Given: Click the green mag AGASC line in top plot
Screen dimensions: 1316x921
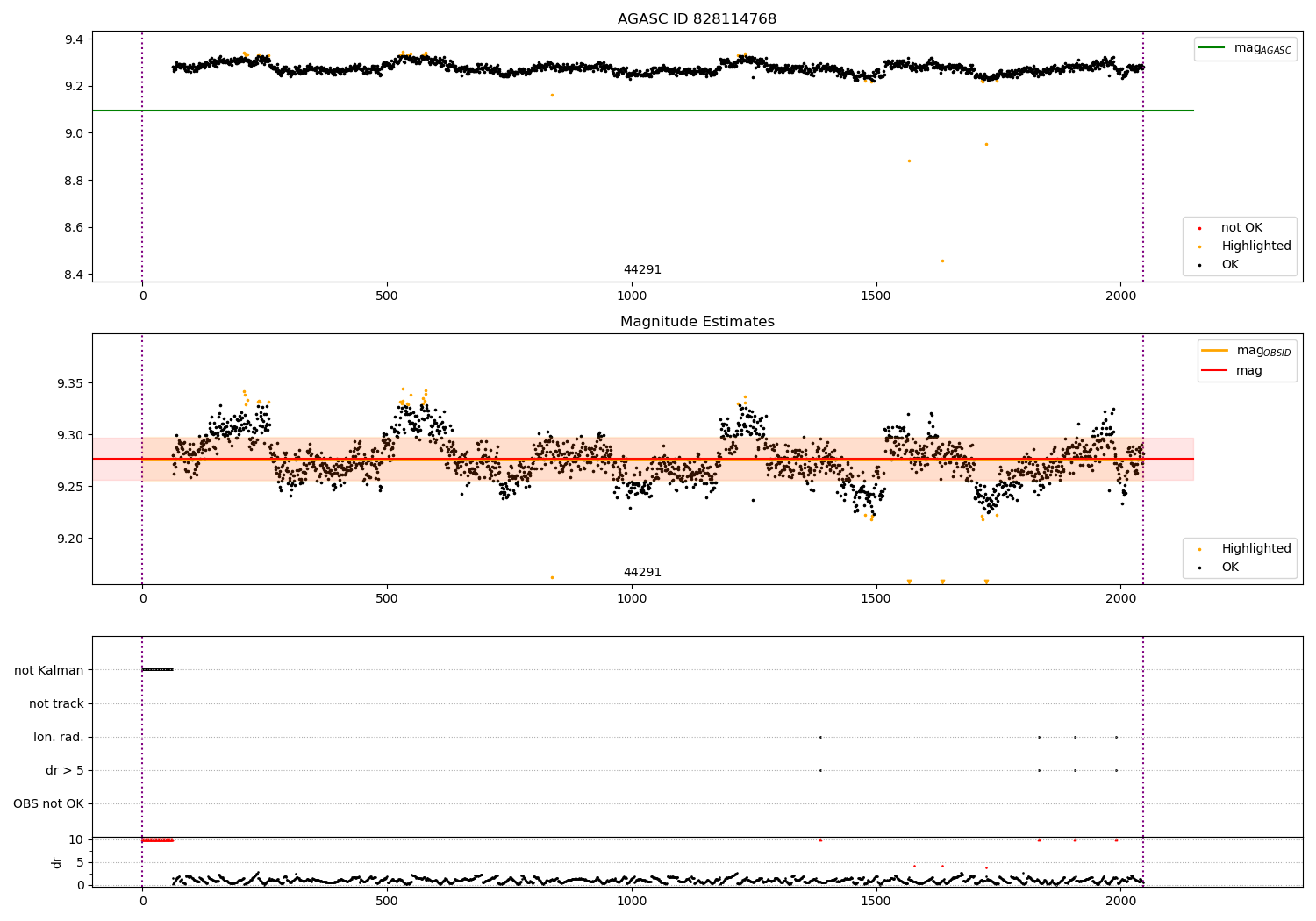Looking at the screenshot, I should pos(641,111).
